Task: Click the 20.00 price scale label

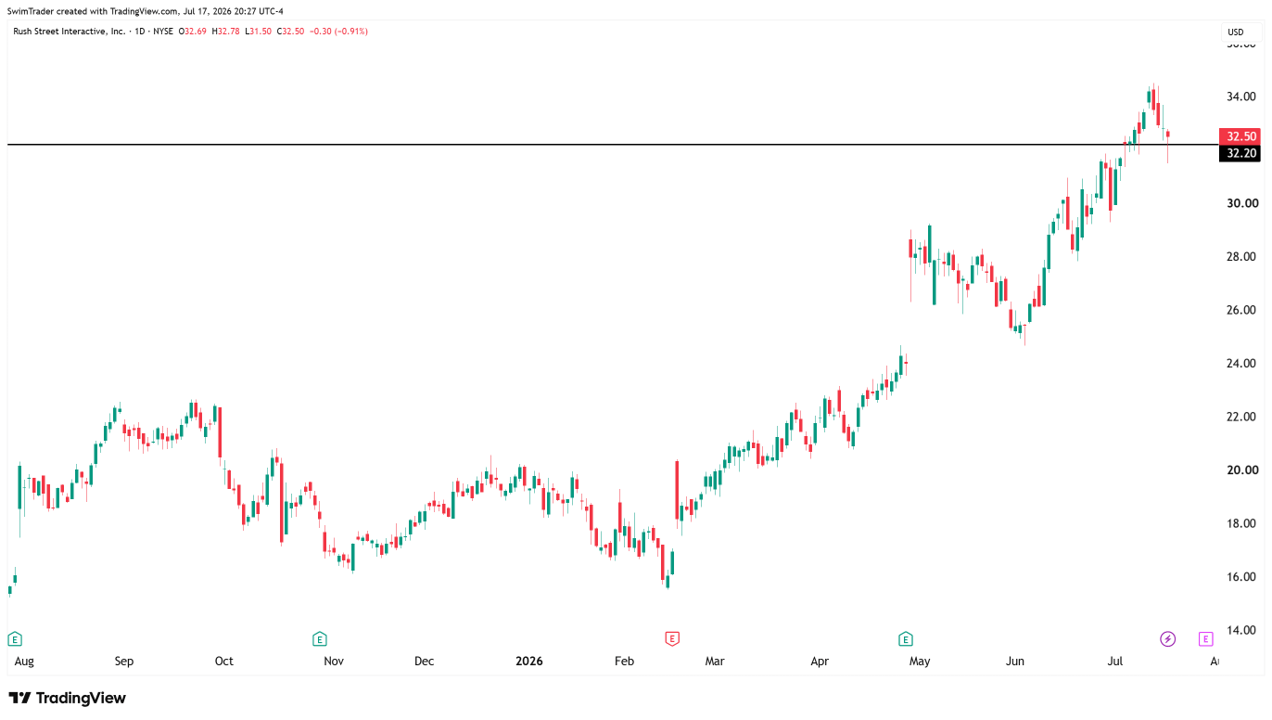Action: point(1242,470)
